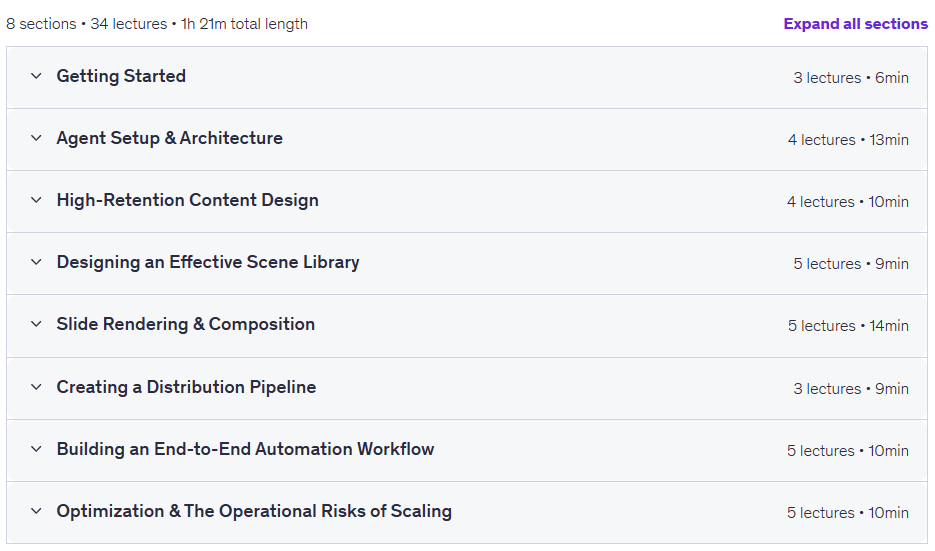Select the Agent Setup & Architecture heading

tap(169, 138)
